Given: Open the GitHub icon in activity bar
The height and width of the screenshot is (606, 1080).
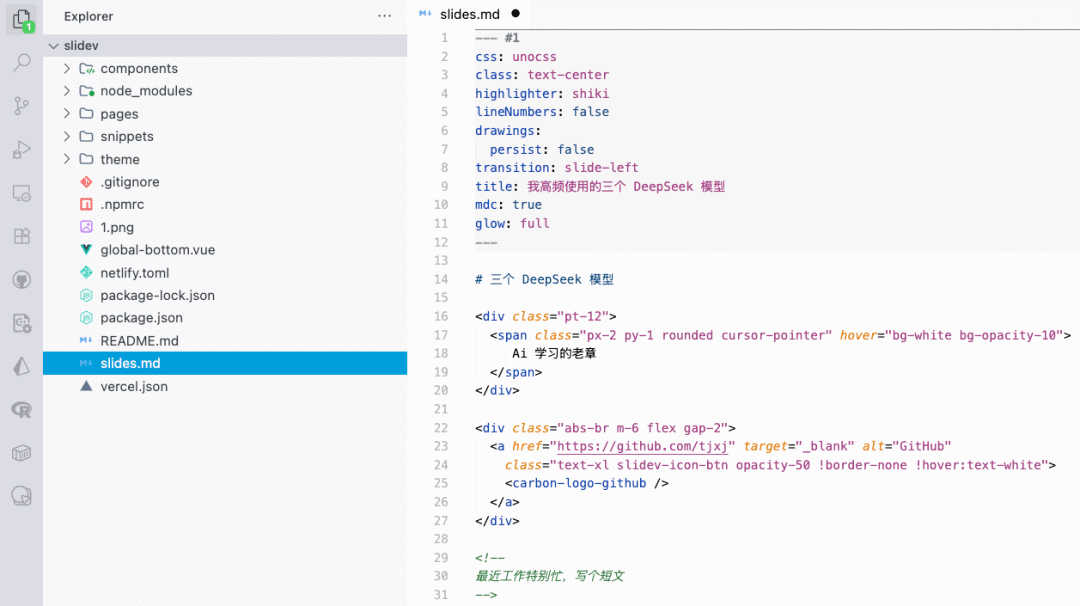Looking at the screenshot, I should click(22, 280).
